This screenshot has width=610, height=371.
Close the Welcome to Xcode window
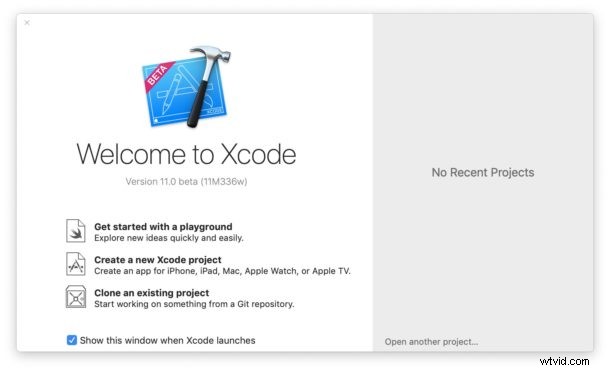27,23
